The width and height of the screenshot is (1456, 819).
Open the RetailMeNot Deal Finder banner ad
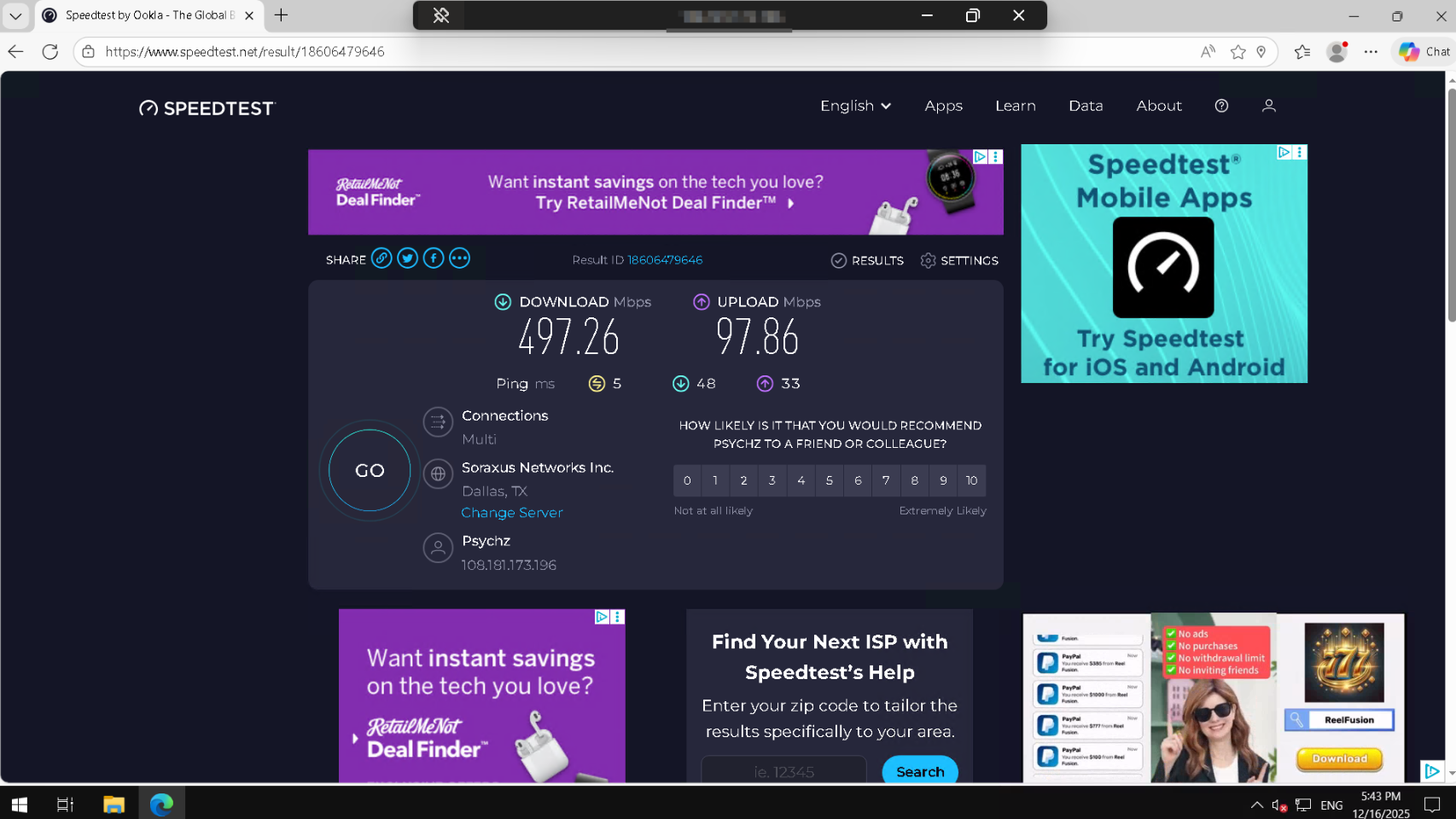[x=655, y=192]
